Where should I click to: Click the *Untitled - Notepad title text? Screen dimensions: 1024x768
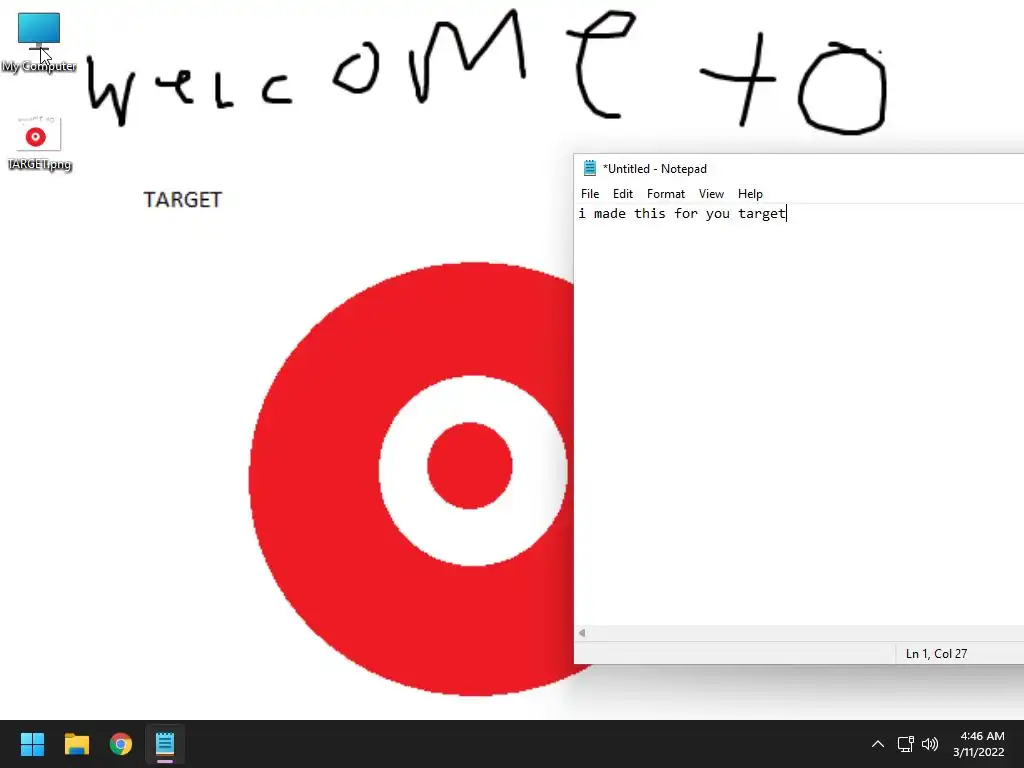point(654,169)
